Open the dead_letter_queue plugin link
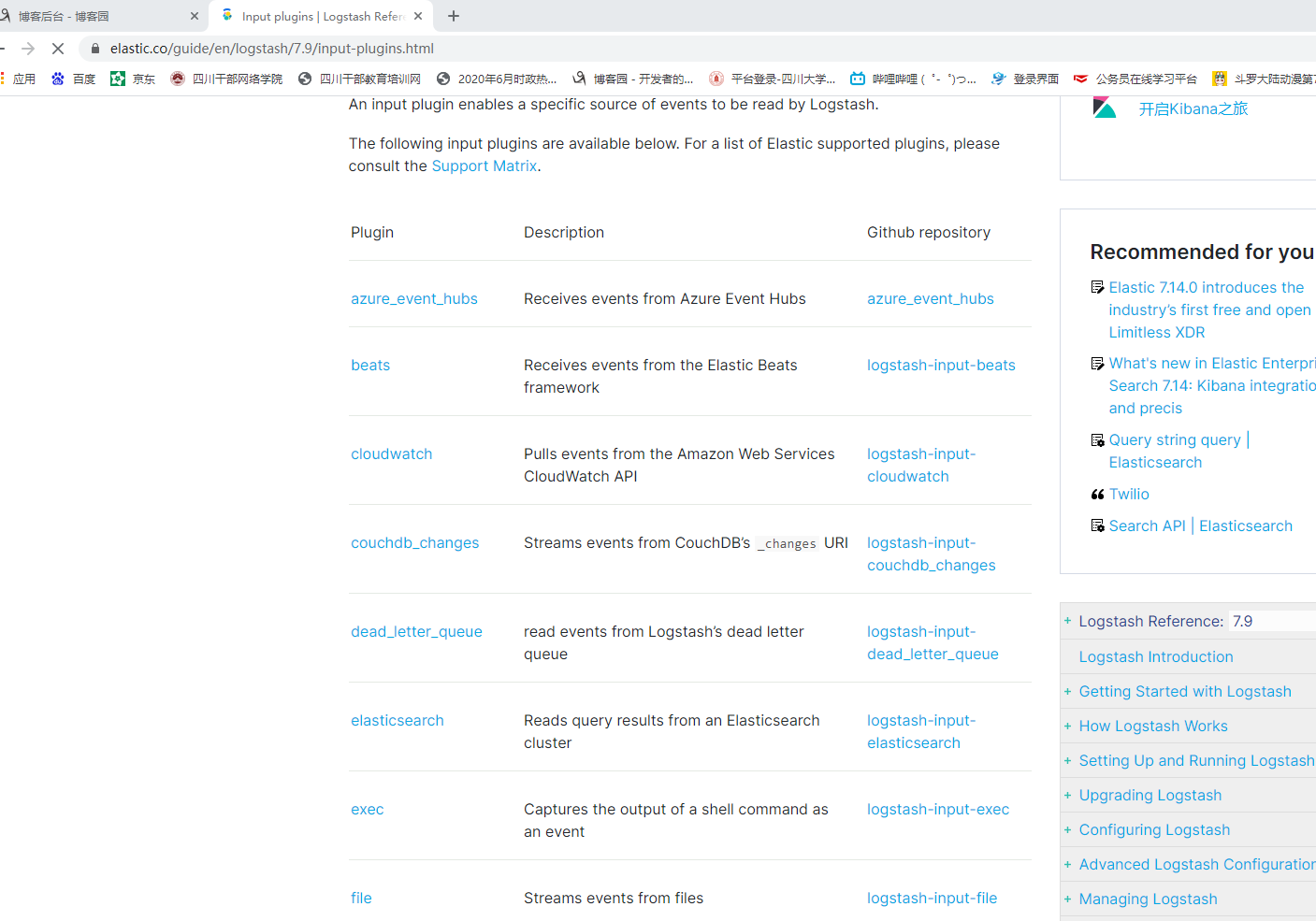1316x921 pixels. coord(417,631)
